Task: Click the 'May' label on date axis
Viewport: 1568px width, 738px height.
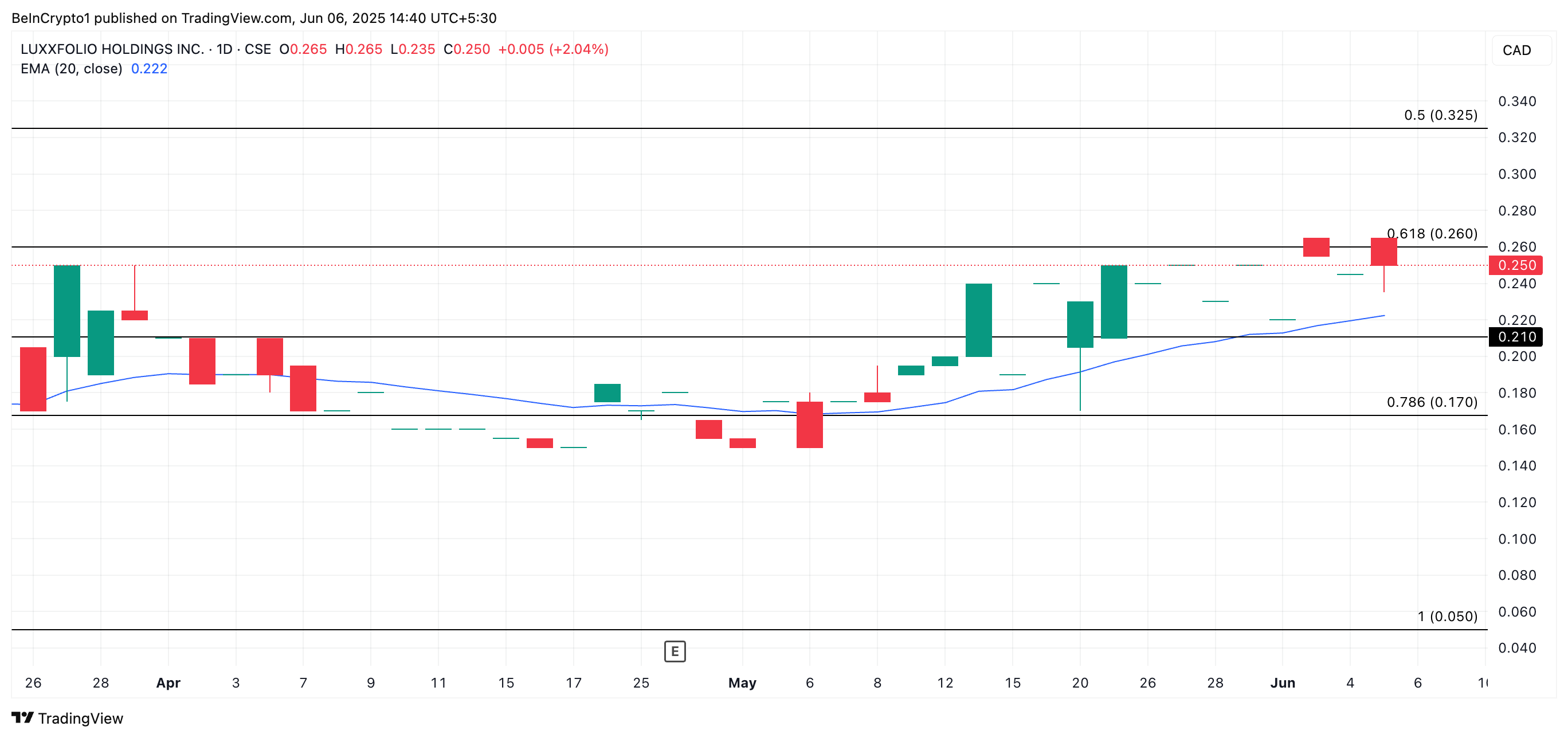Action: coord(742,682)
